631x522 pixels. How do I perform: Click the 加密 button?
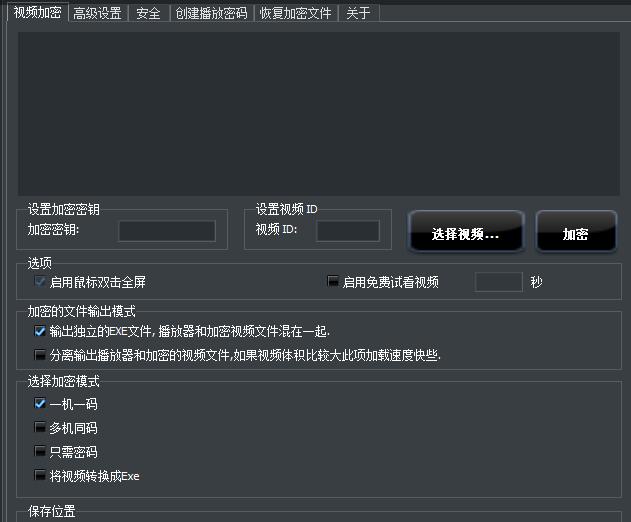point(576,232)
